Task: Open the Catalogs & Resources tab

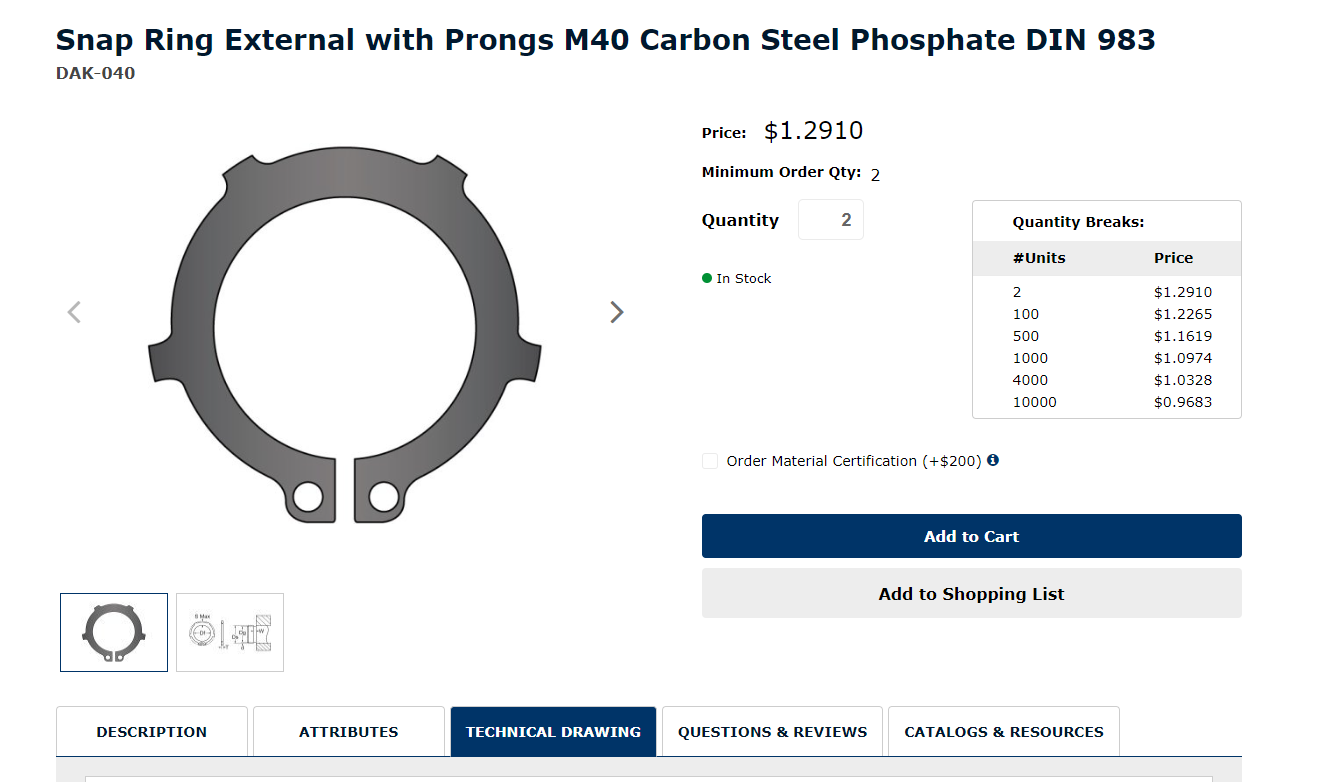Action: point(1004,732)
